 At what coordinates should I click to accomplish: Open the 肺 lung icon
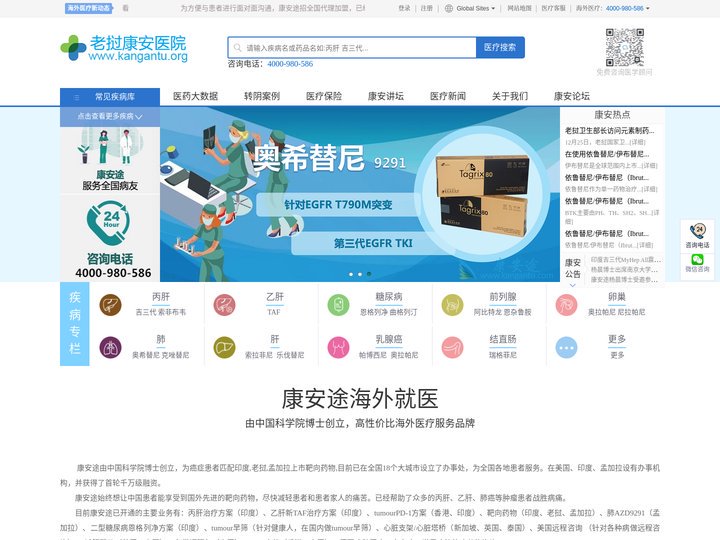pos(110,348)
